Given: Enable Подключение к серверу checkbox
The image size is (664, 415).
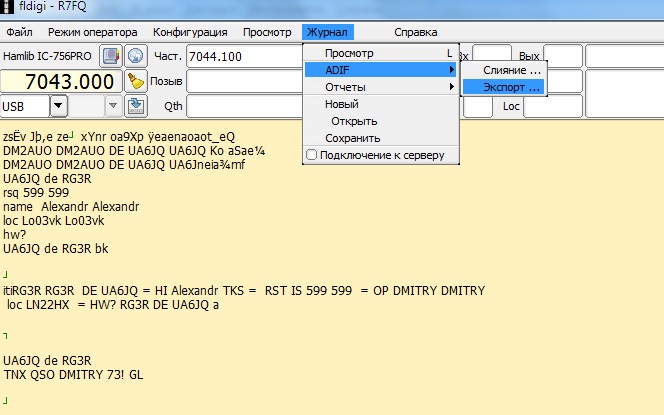Looking at the screenshot, I should coord(312,154).
